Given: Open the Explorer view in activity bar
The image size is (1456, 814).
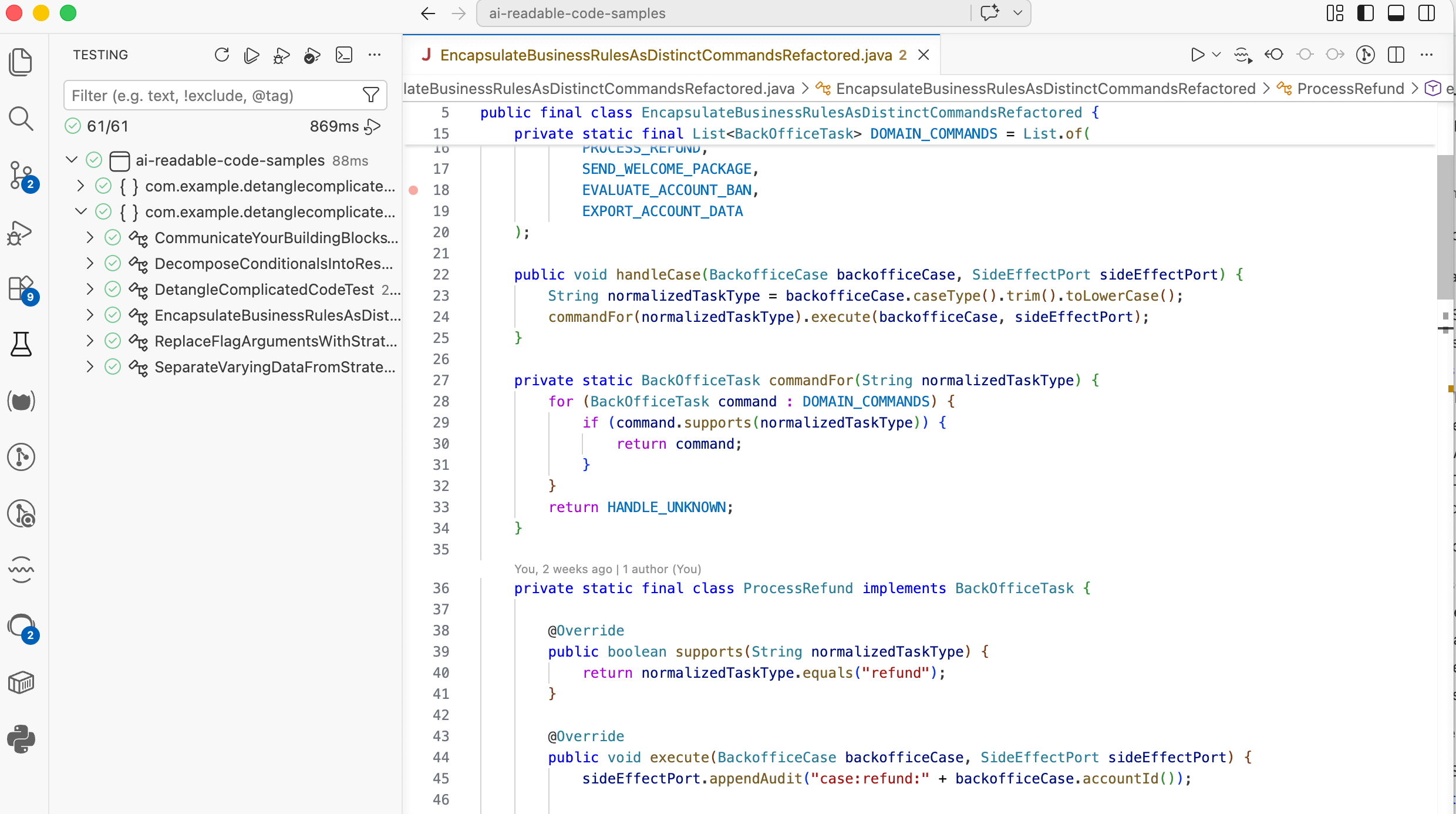Looking at the screenshot, I should click(21, 62).
